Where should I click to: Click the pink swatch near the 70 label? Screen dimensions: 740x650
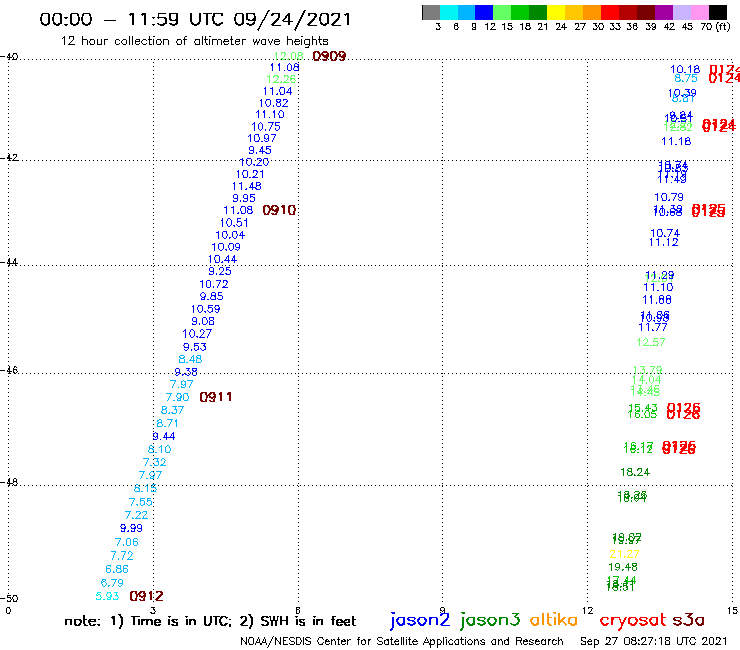700,12
